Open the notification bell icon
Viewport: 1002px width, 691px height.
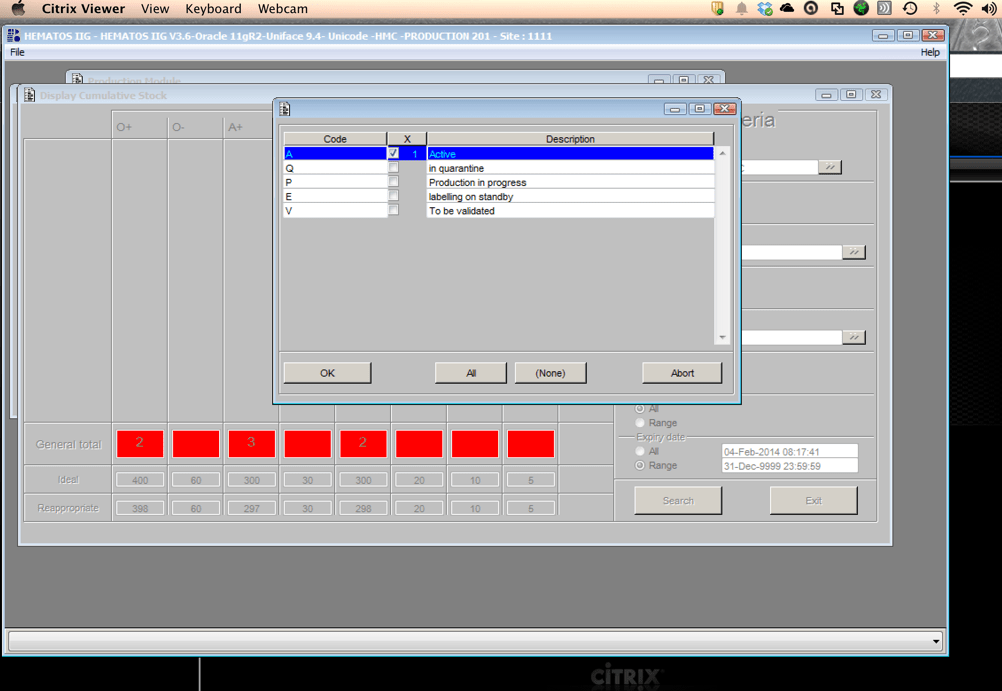[x=741, y=9]
